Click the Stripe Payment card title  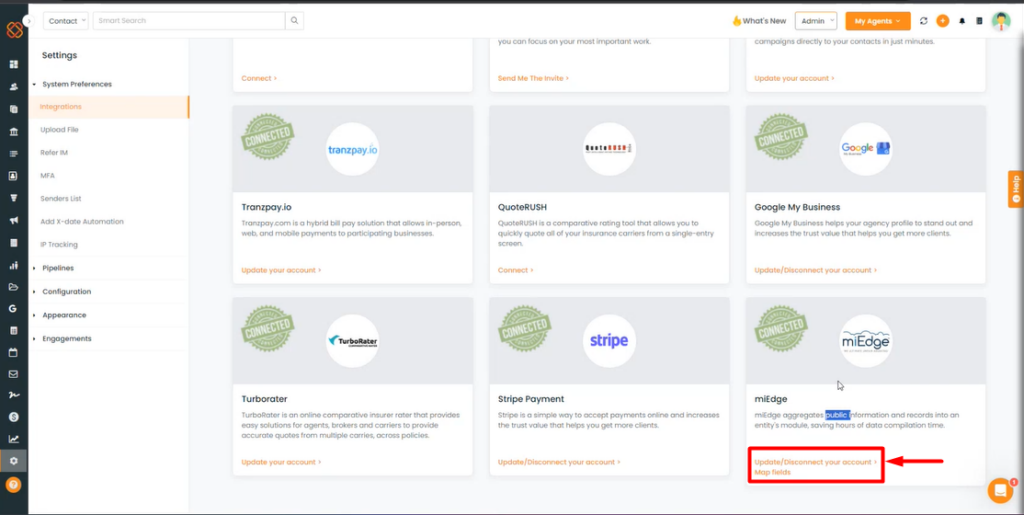531,399
